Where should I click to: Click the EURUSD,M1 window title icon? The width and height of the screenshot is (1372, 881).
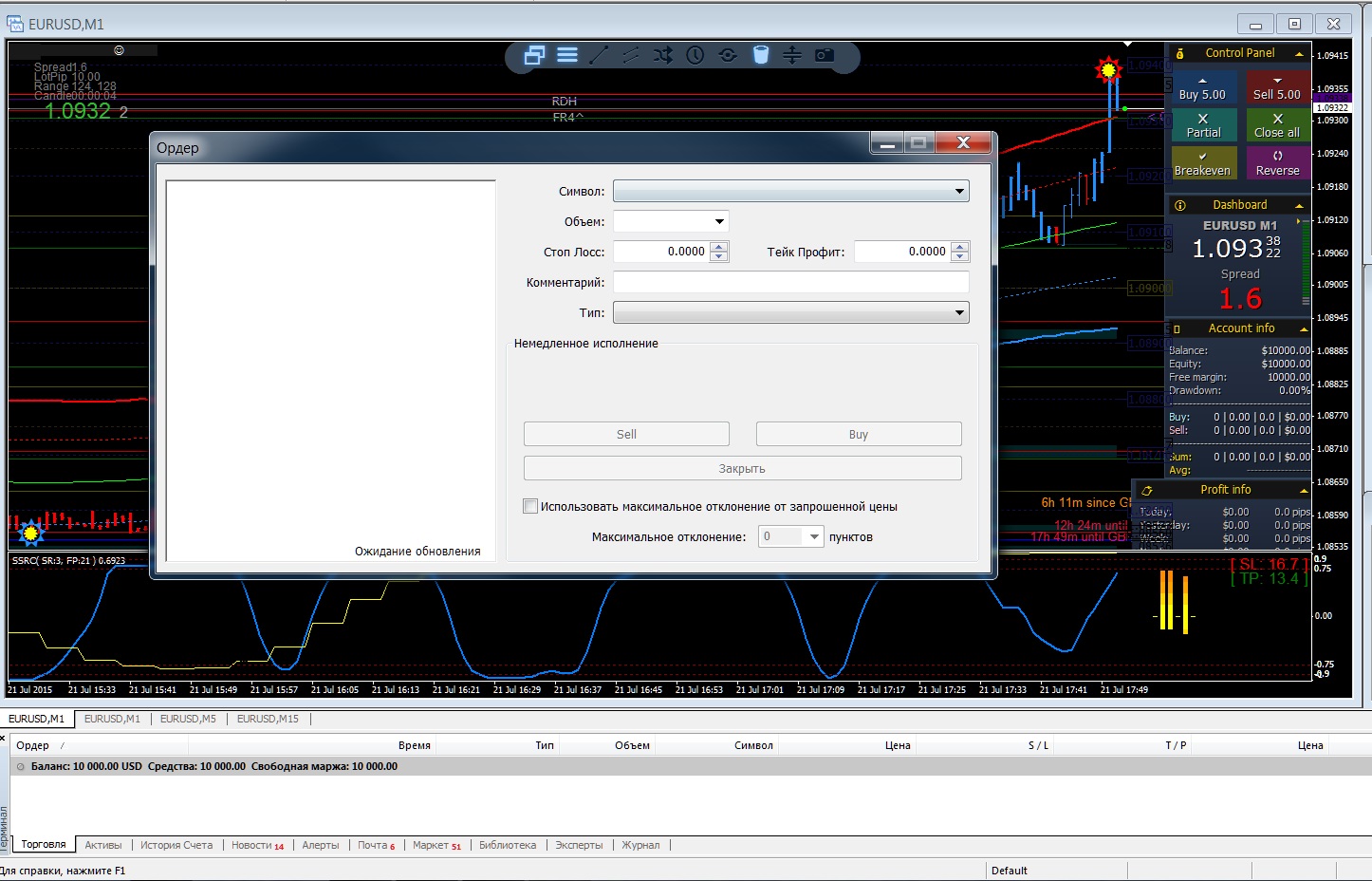[15, 24]
